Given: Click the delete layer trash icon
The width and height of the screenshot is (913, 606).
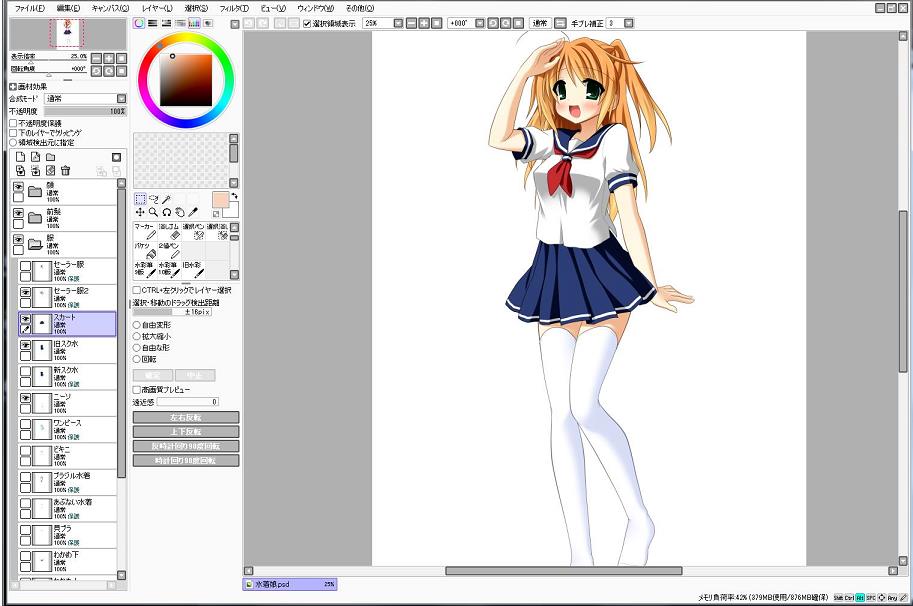Looking at the screenshot, I should coord(66,171).
